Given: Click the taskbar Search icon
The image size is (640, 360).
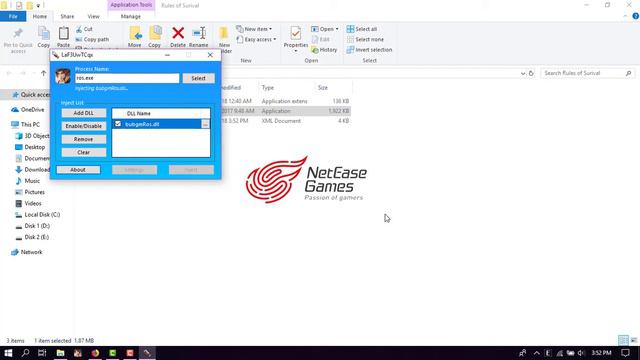Looking at the screenshot, I should 25,353.
